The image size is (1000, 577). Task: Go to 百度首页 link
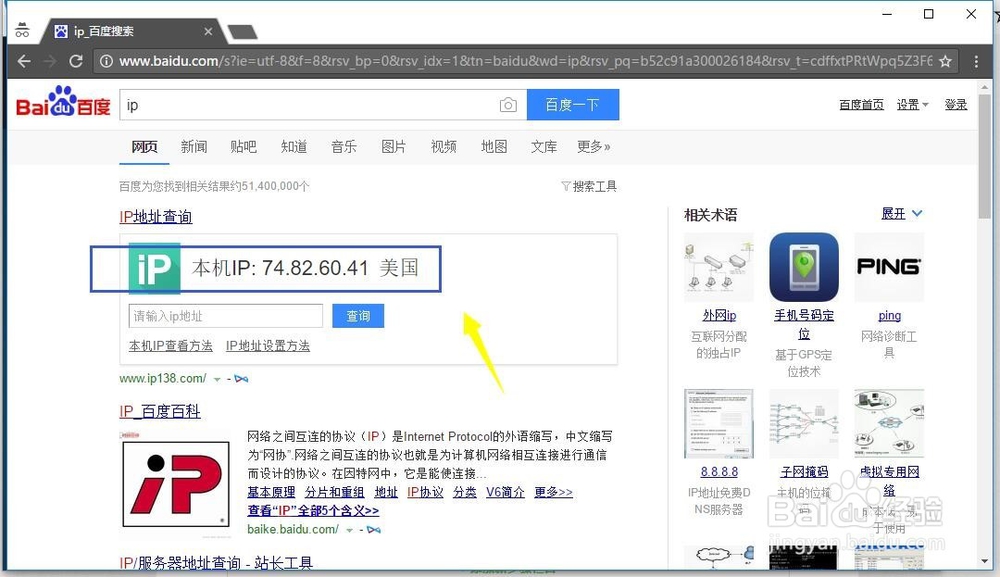point(861,105)
